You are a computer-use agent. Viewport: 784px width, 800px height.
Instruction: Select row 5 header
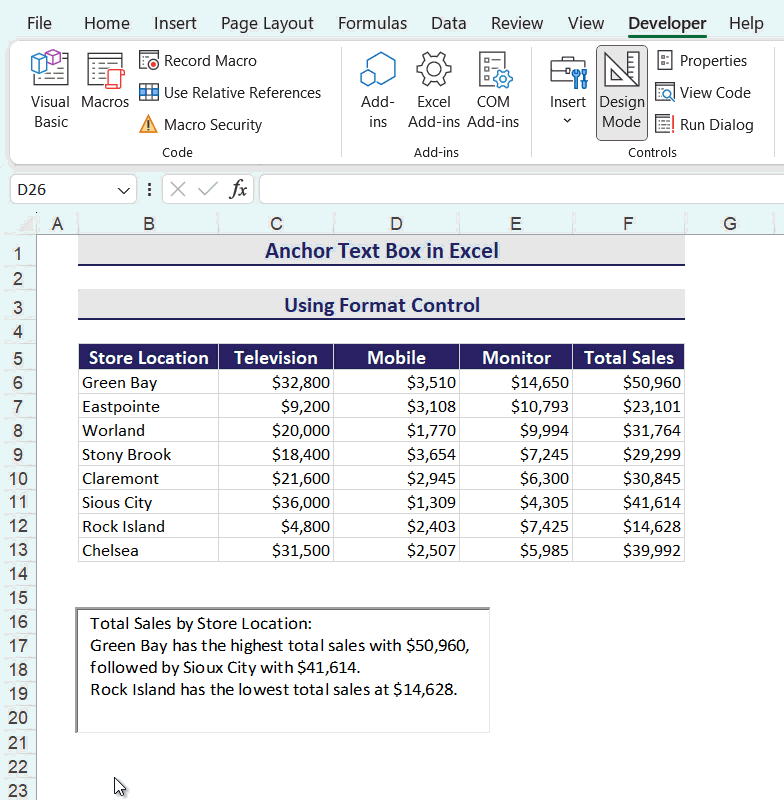click(18, 358)
